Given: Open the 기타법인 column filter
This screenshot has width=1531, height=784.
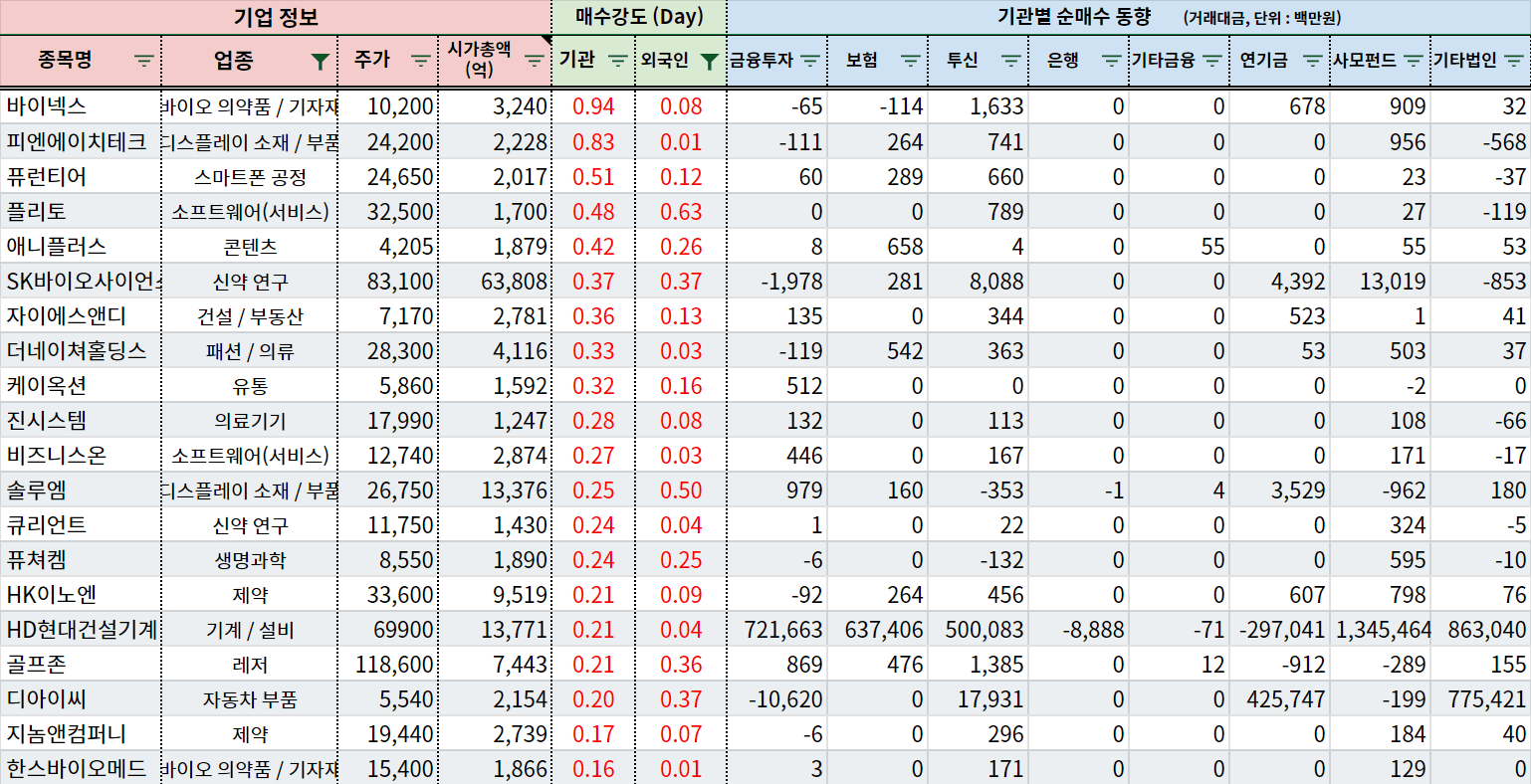Looking at the screenshot, I should [x=1513, y=61].
